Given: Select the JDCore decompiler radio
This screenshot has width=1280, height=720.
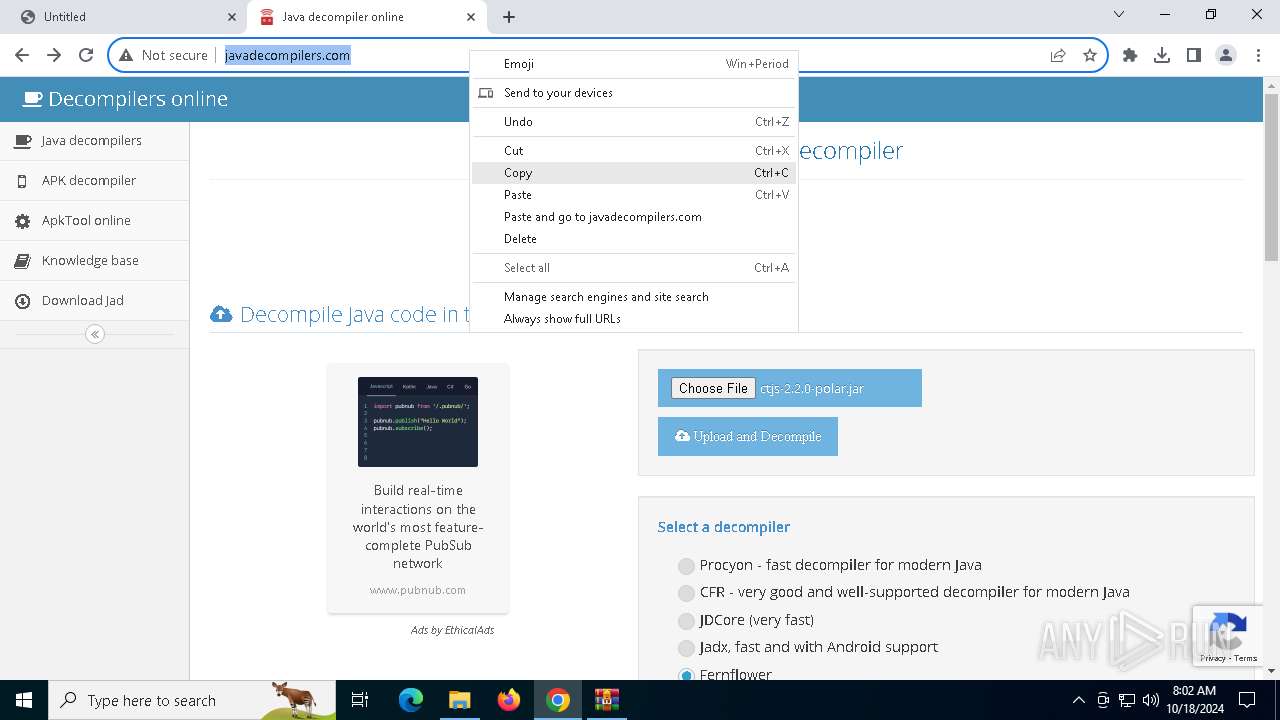Looking at the screenshot, I should pos(686,621).
